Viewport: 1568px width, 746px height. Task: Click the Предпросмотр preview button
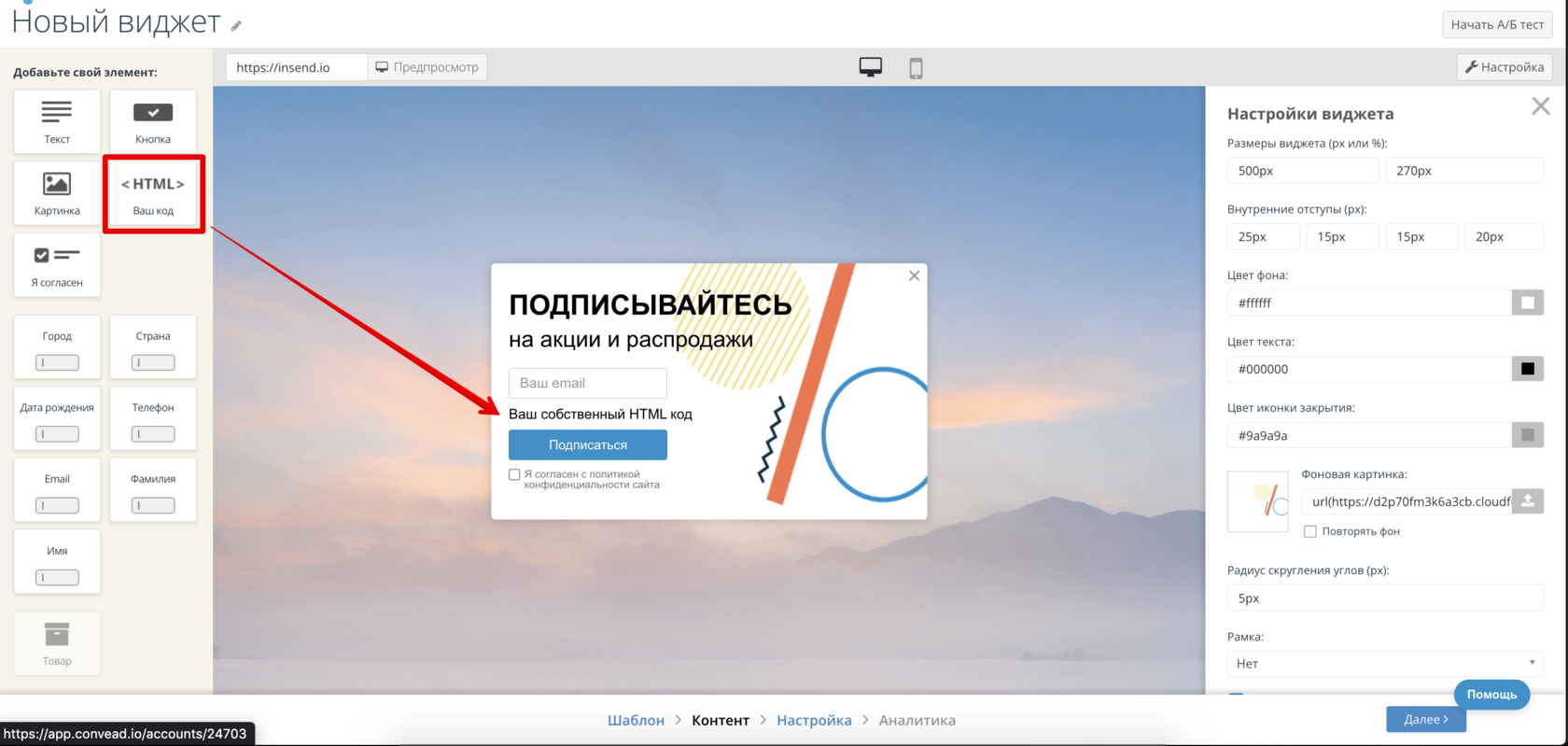[x=427, y=67]
